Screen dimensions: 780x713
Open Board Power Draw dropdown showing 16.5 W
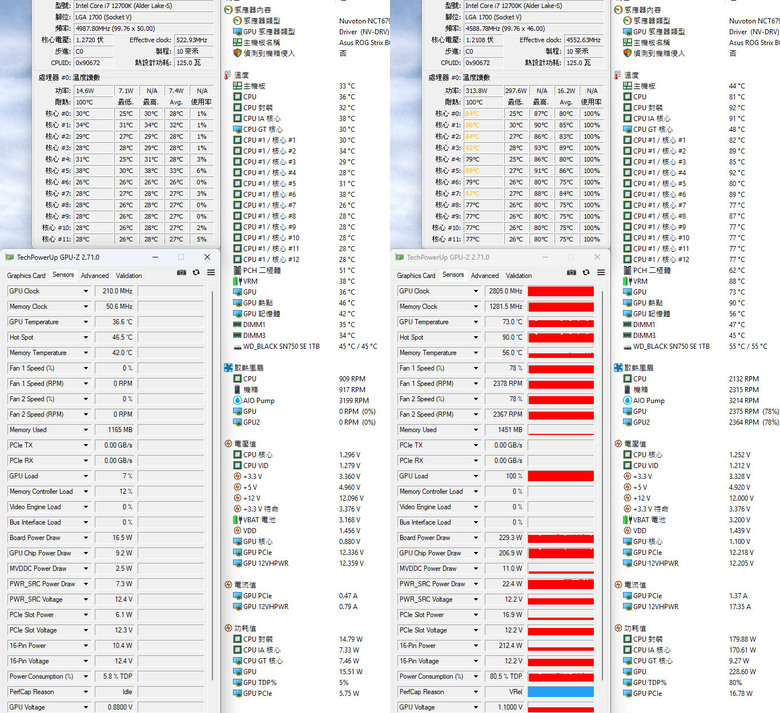pyautogui.click(x=86, y=537)
